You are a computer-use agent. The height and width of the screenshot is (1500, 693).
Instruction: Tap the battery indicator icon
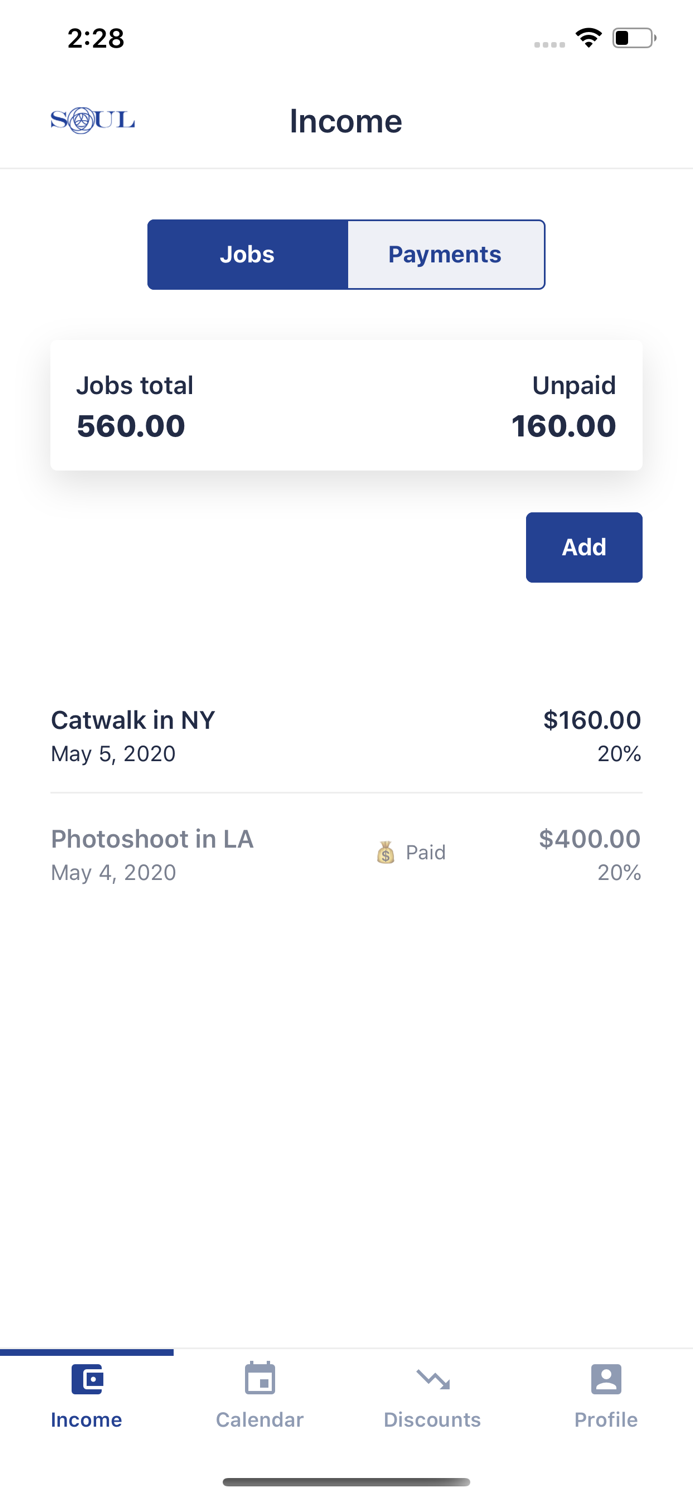634,38
